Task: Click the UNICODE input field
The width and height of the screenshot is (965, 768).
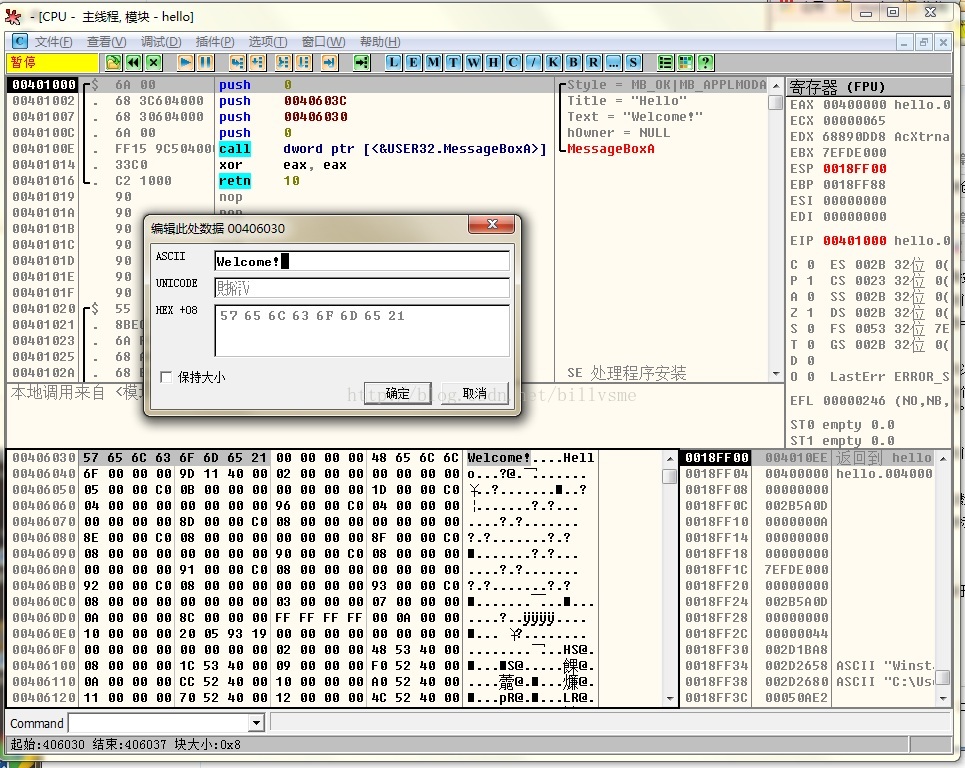Action: tap(362, 288)
